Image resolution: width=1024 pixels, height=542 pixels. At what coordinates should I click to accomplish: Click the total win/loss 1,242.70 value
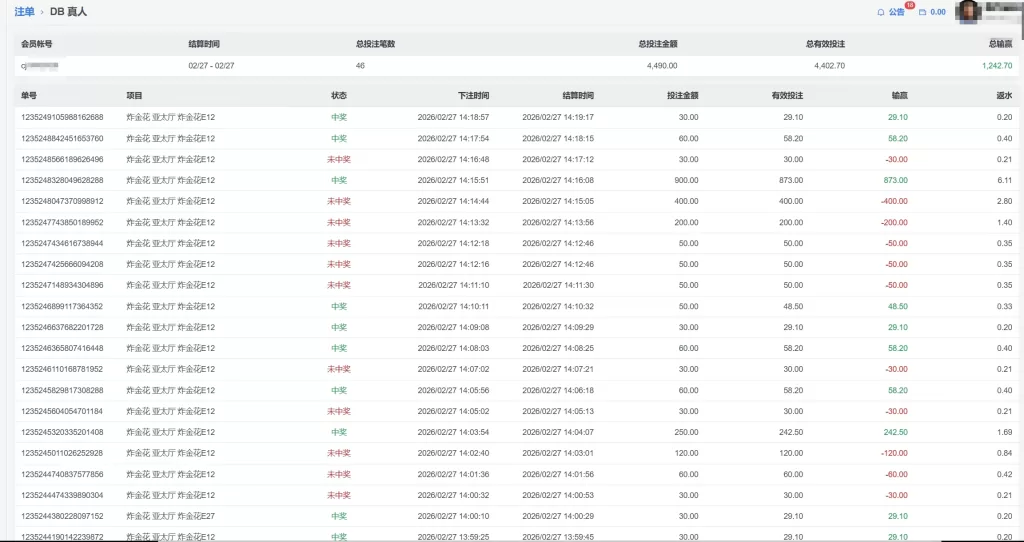996,65
